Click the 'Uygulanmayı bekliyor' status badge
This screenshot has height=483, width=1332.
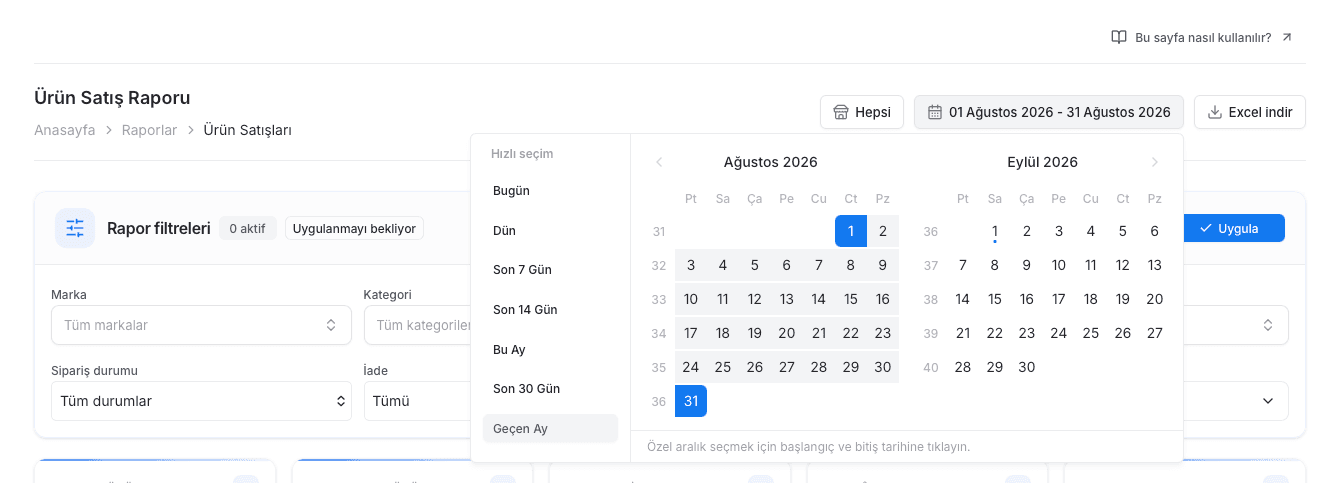355,228
